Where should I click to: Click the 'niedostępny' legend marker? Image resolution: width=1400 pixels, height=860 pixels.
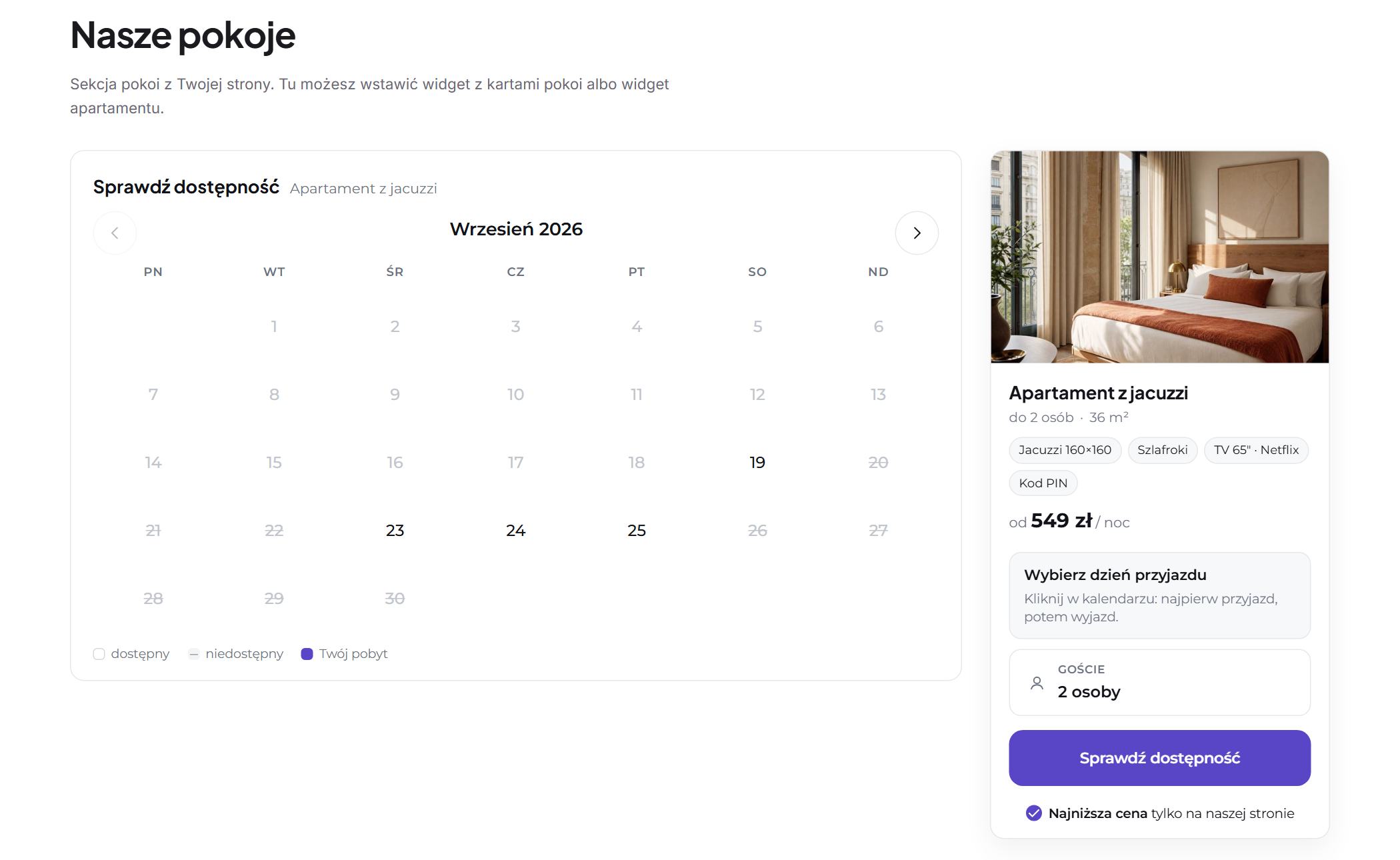coord(193,654)
